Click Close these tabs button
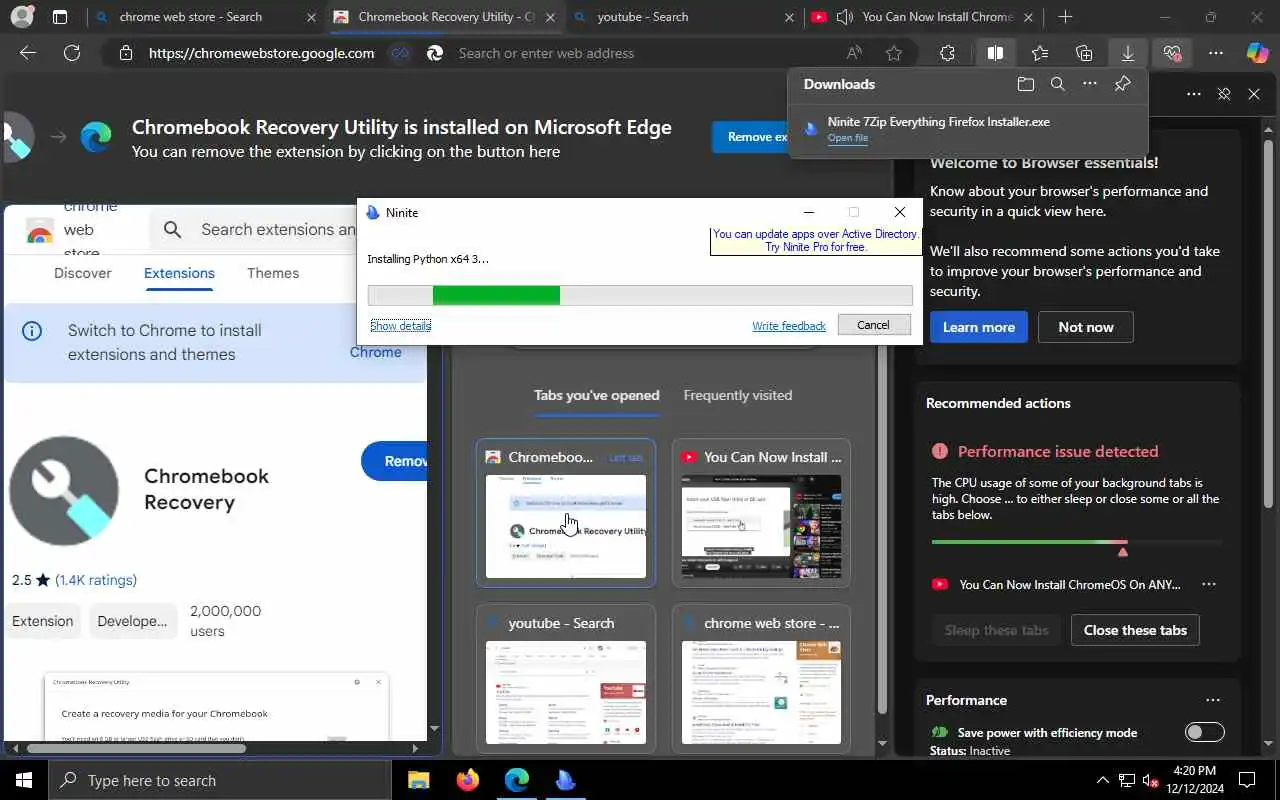This screenshot has width=1280, height=800. (x=1135, y=630)
